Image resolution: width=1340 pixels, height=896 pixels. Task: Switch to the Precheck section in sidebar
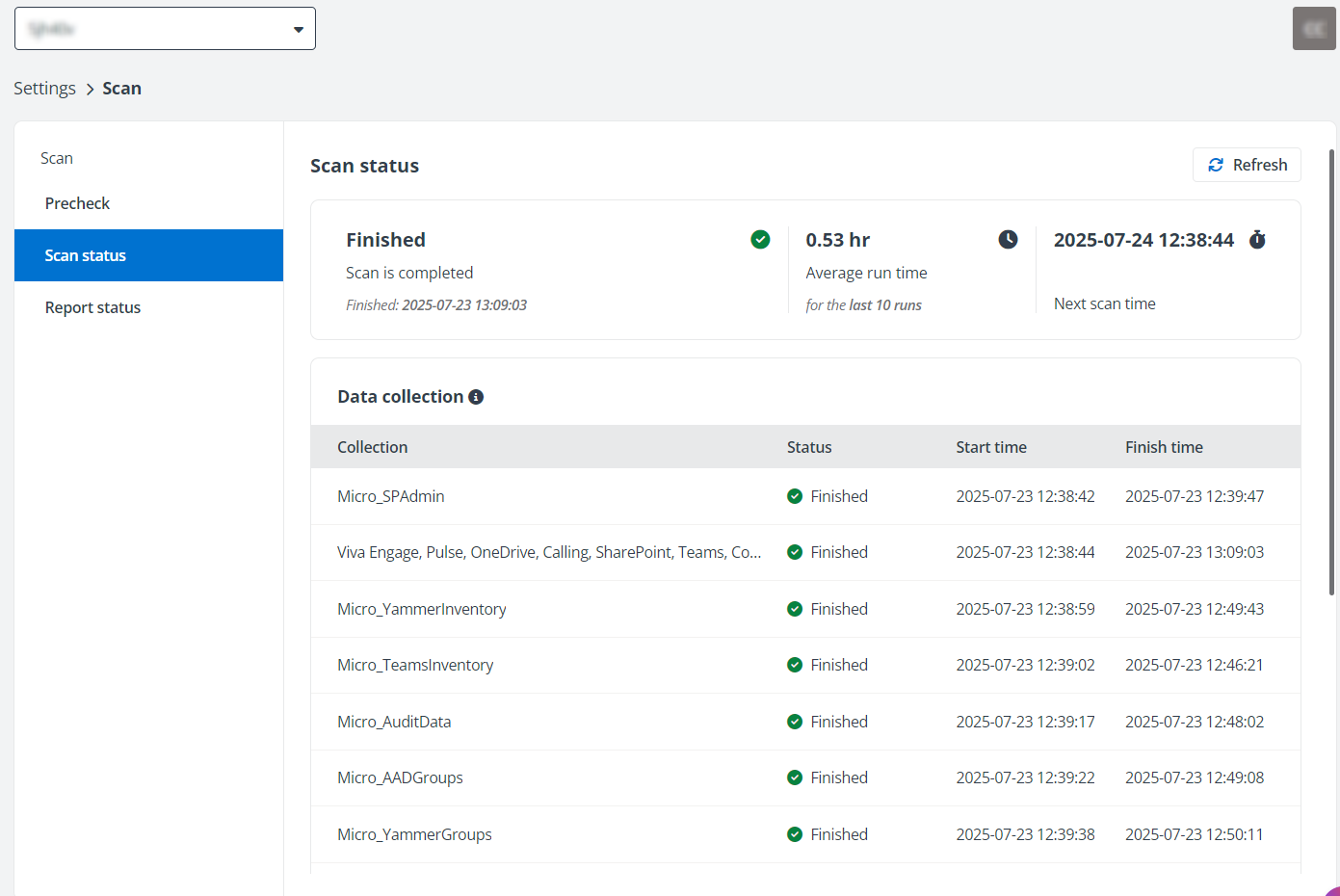tap(77, 203)
